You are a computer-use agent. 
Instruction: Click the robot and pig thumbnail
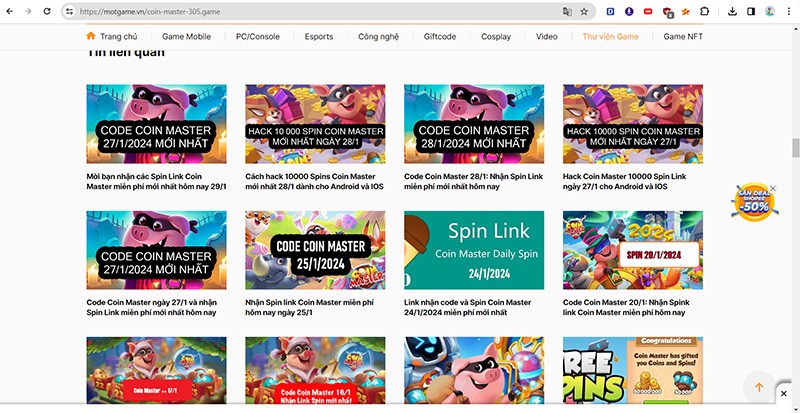474,370
